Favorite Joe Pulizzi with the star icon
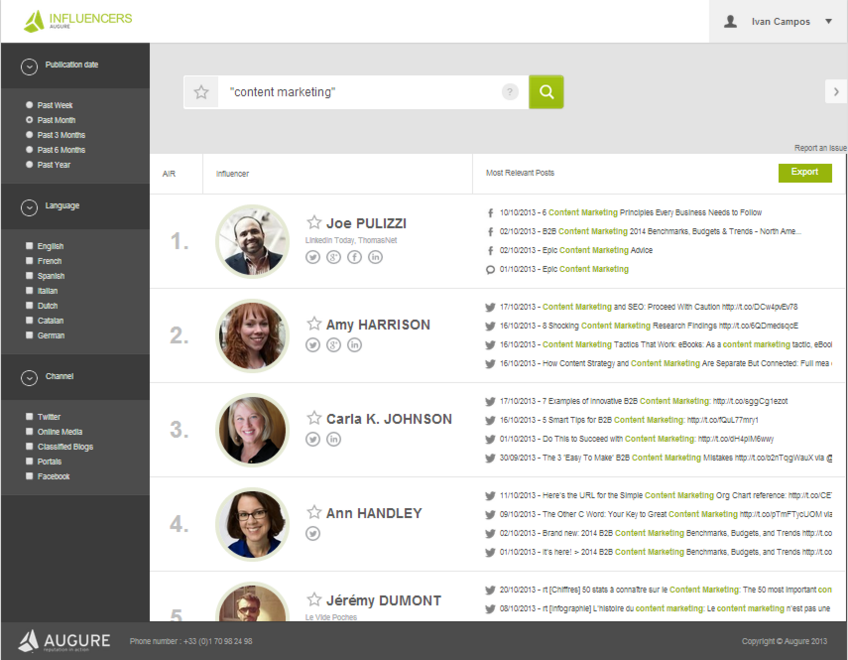 pyautogui.click(x=314, y=223)
